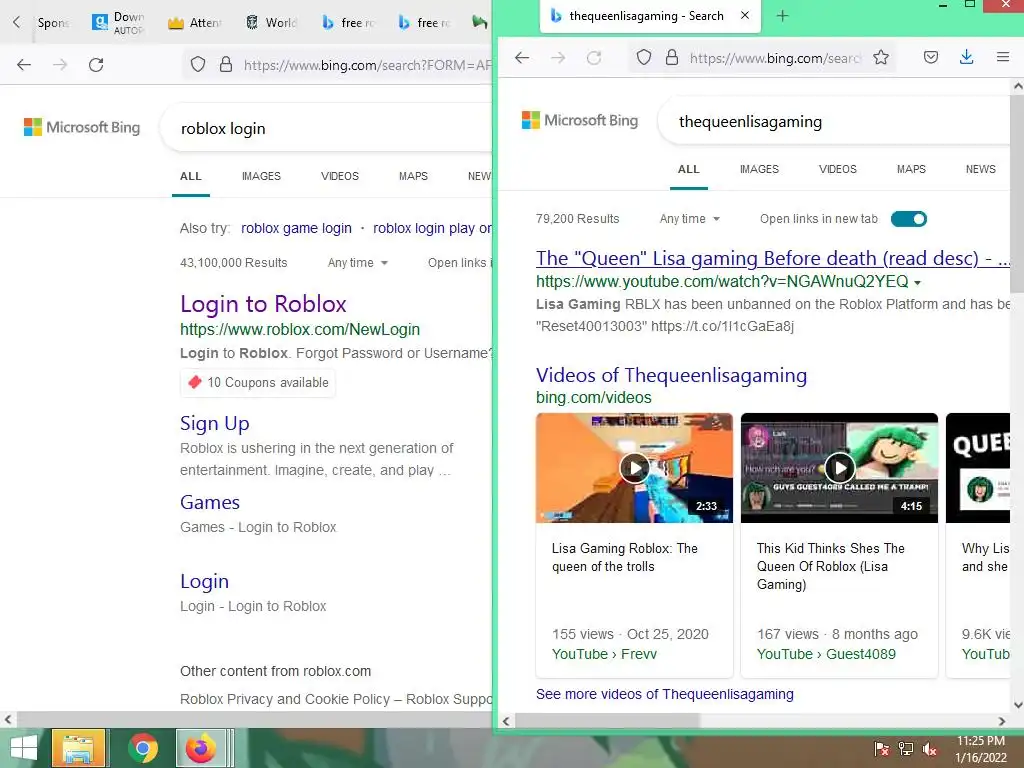Screen dimensions: 1024x768
Task: Click Microsoft Bing logo in left window
Action: coord(82,127)
